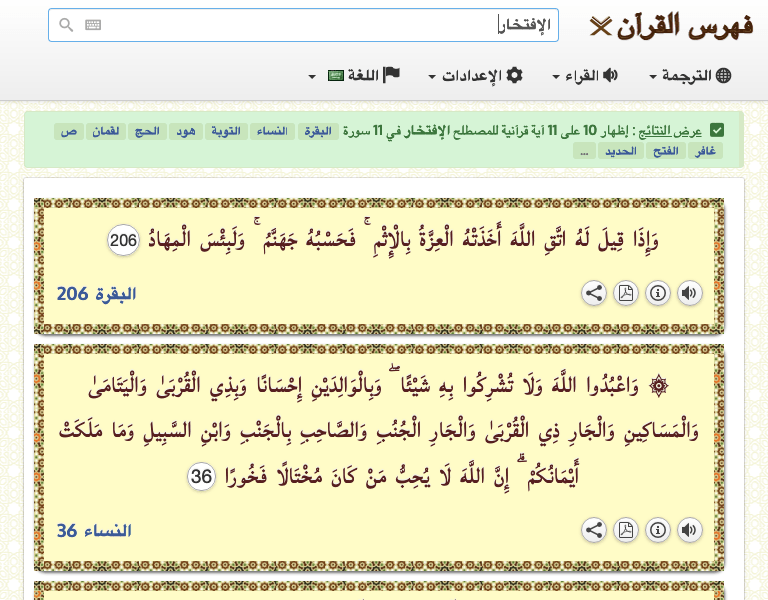Filter results by البقرة tag

click(x=318, y=131)
